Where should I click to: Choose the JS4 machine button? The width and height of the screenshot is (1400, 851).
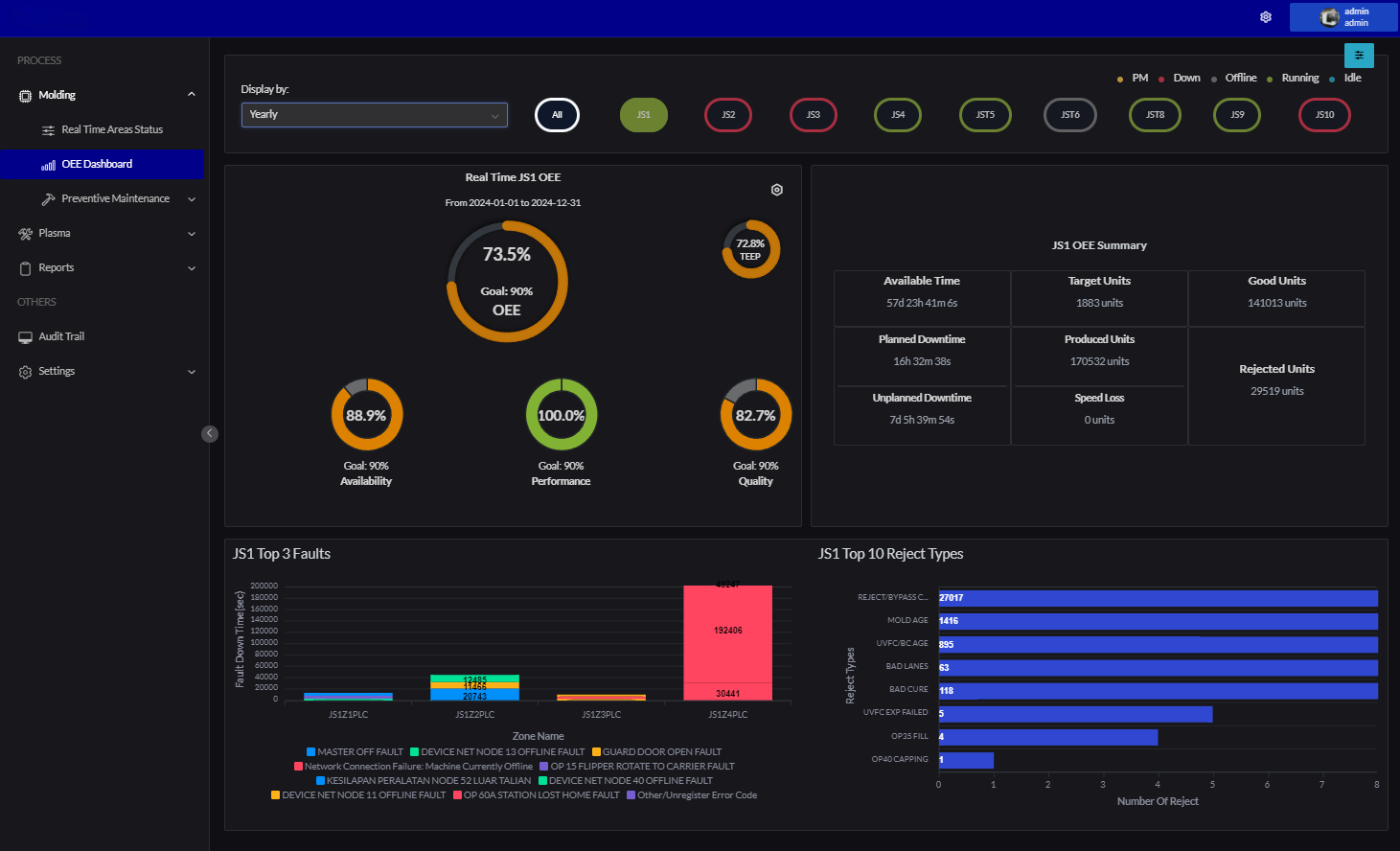[x=898, y=115]
